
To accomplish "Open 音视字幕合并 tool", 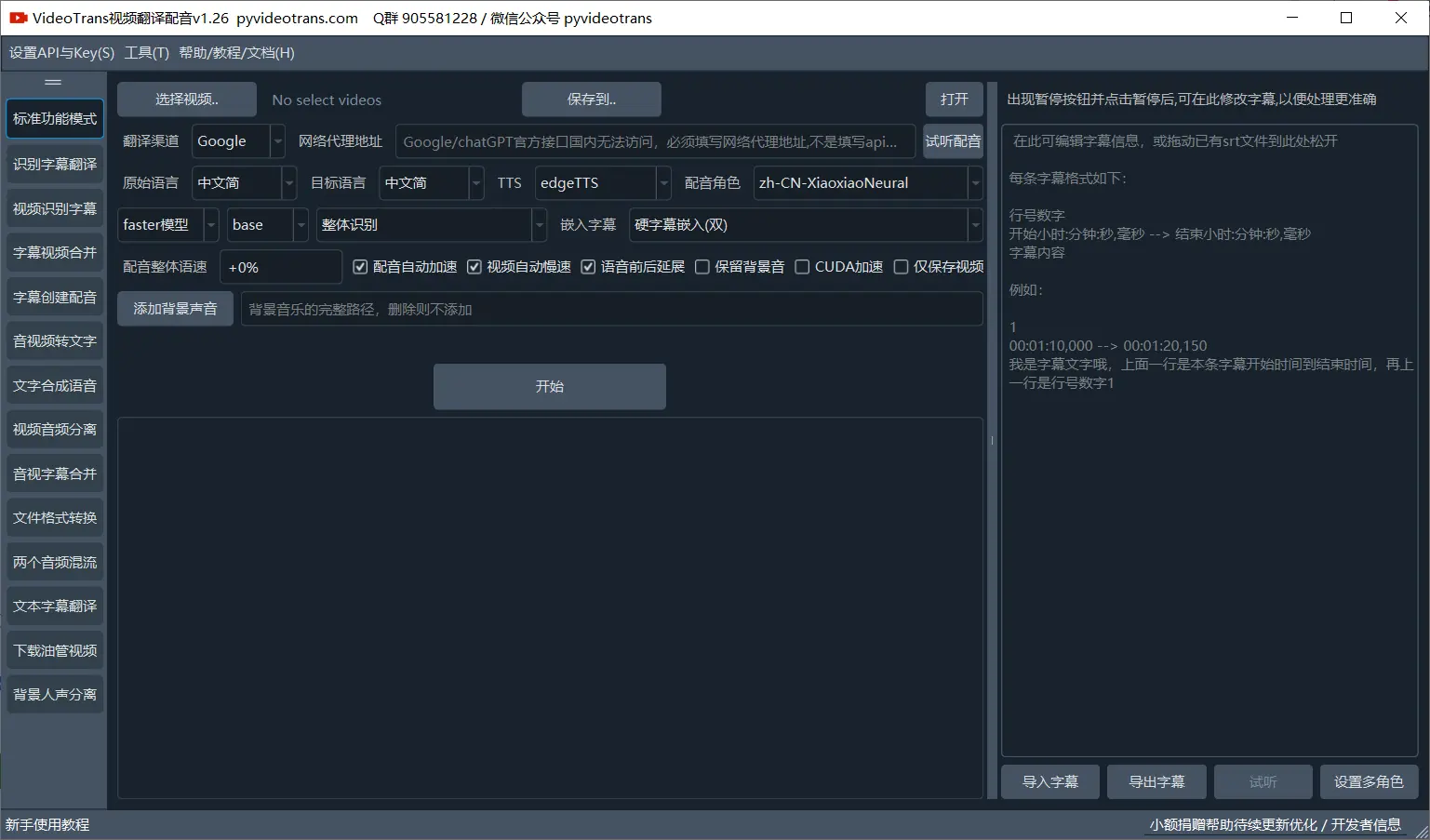I will 55,473.
